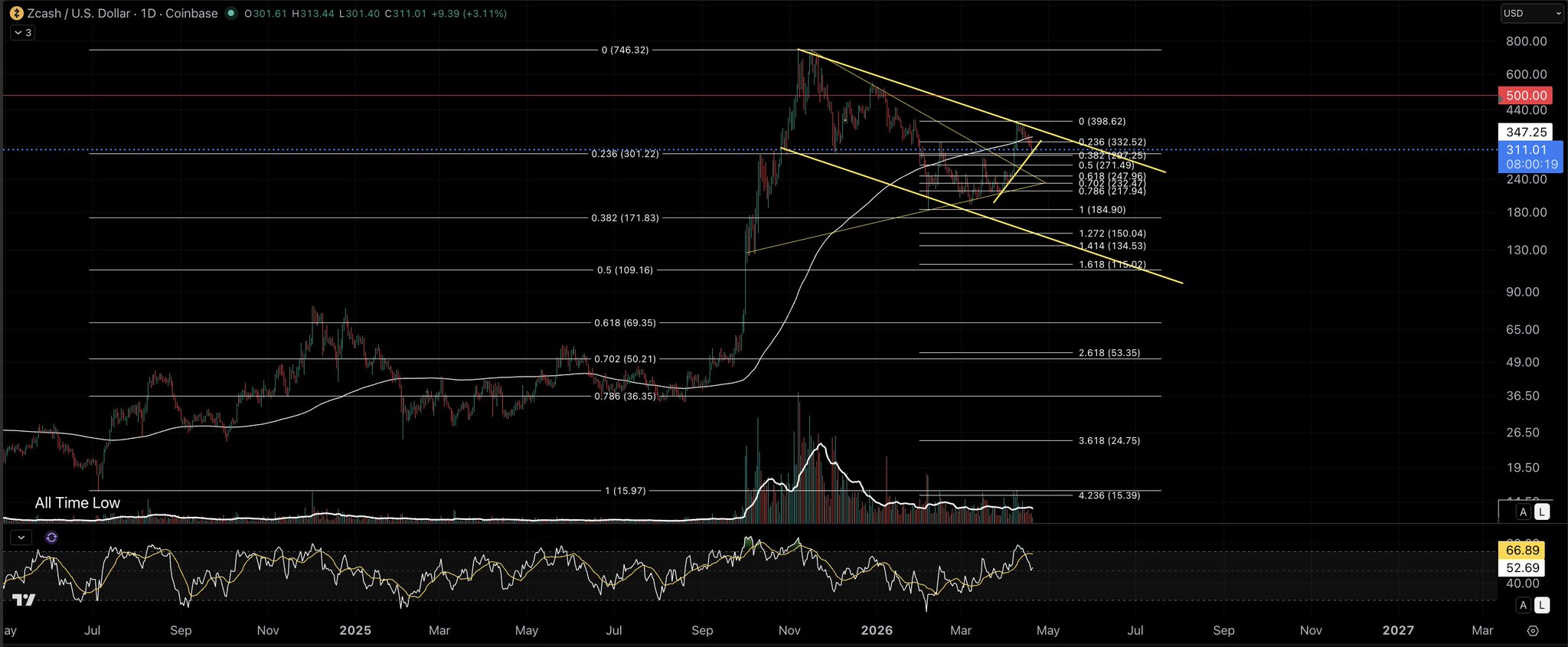1568x647 pixels.
Task: Toggle log scale L on main price pane
Action: point(1542,512)
